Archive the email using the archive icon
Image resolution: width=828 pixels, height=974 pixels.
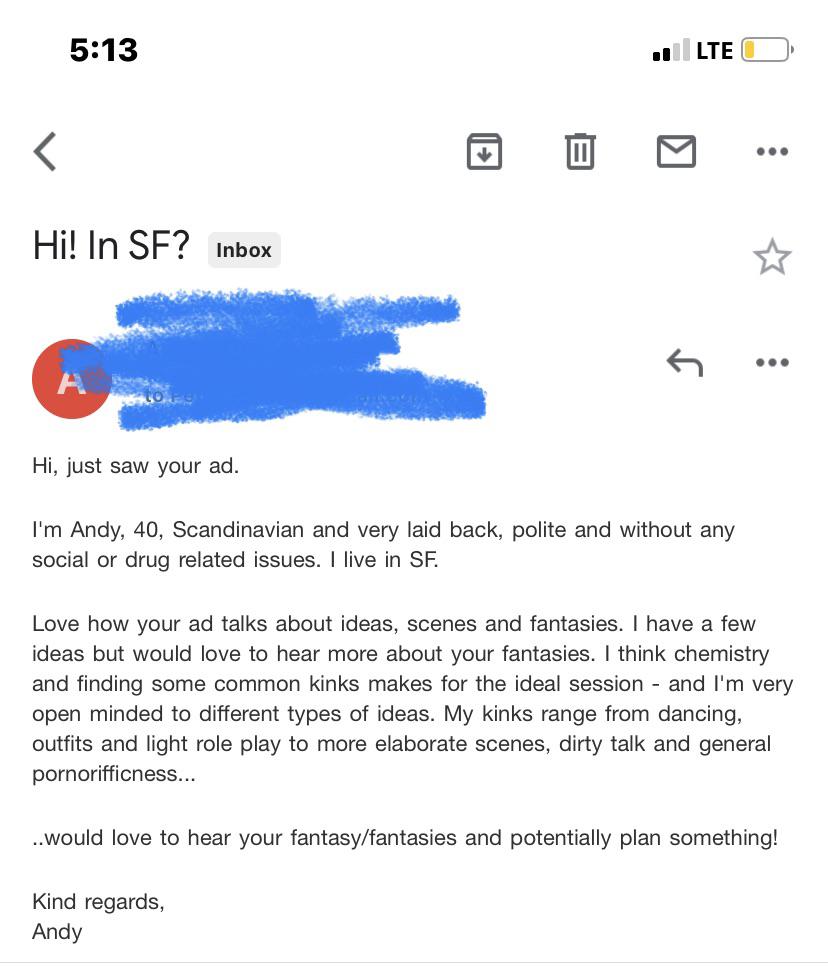tap(484, 151)
